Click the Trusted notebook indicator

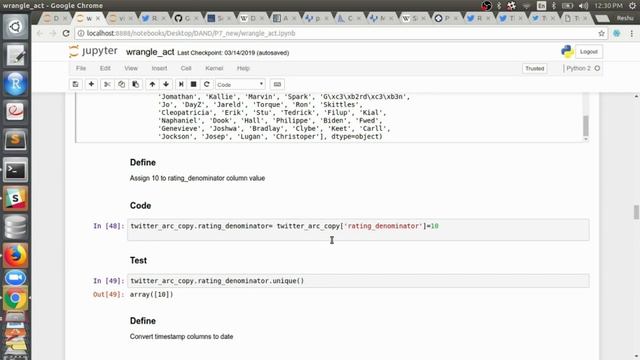click(x=535, y=68)
